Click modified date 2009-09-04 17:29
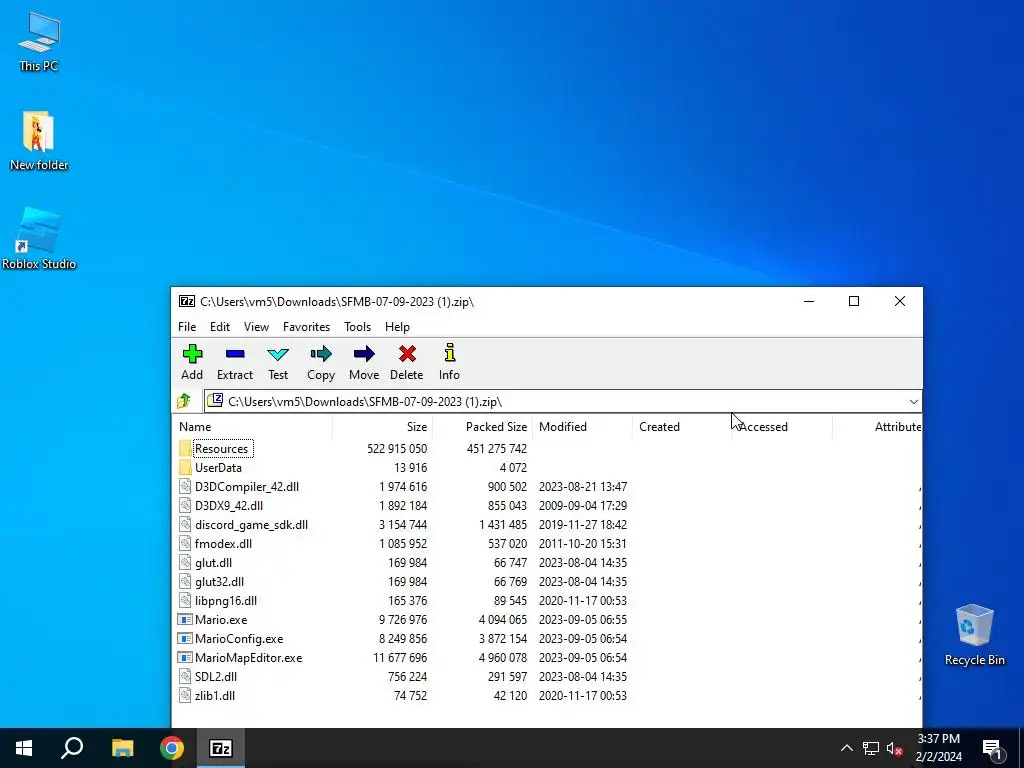The image size is (1024, 768). [583, 505]
